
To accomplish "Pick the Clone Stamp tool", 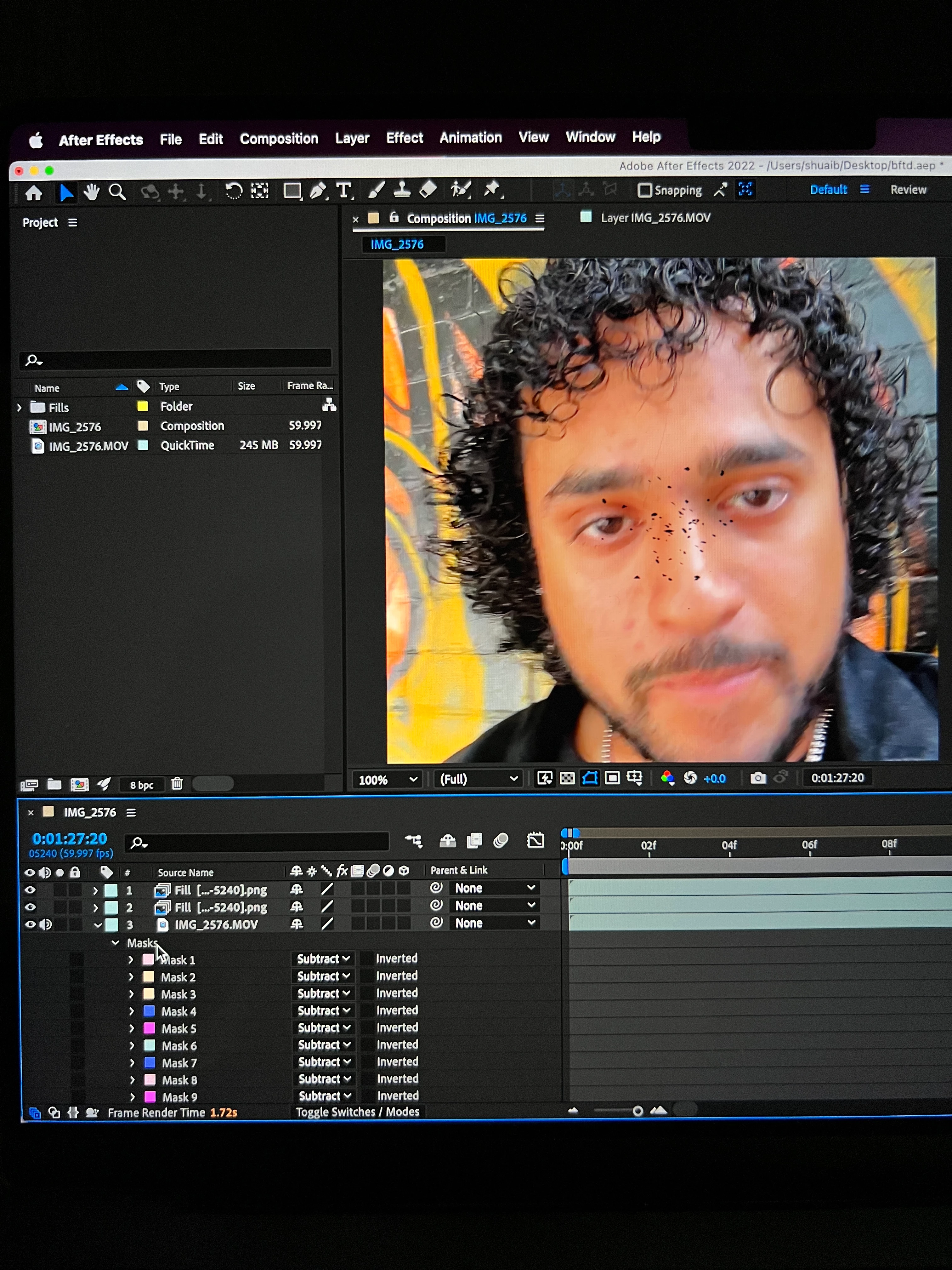I will coord(402,190).
